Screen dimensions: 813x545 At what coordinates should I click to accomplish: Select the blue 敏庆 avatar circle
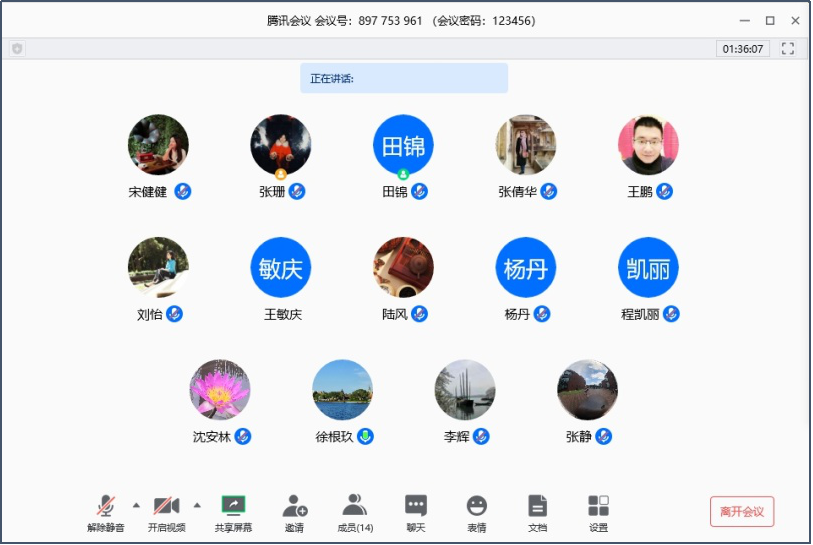[281, 267]
